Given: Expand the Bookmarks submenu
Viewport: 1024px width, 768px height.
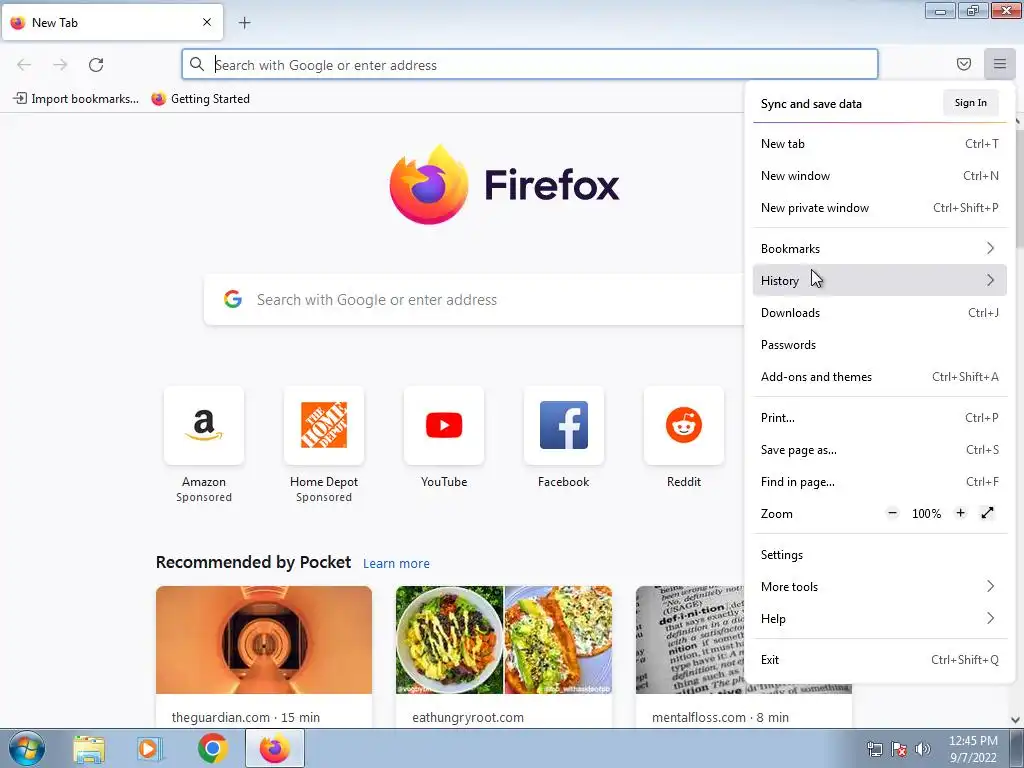Looking at the screenshot, I should point(880,248).
